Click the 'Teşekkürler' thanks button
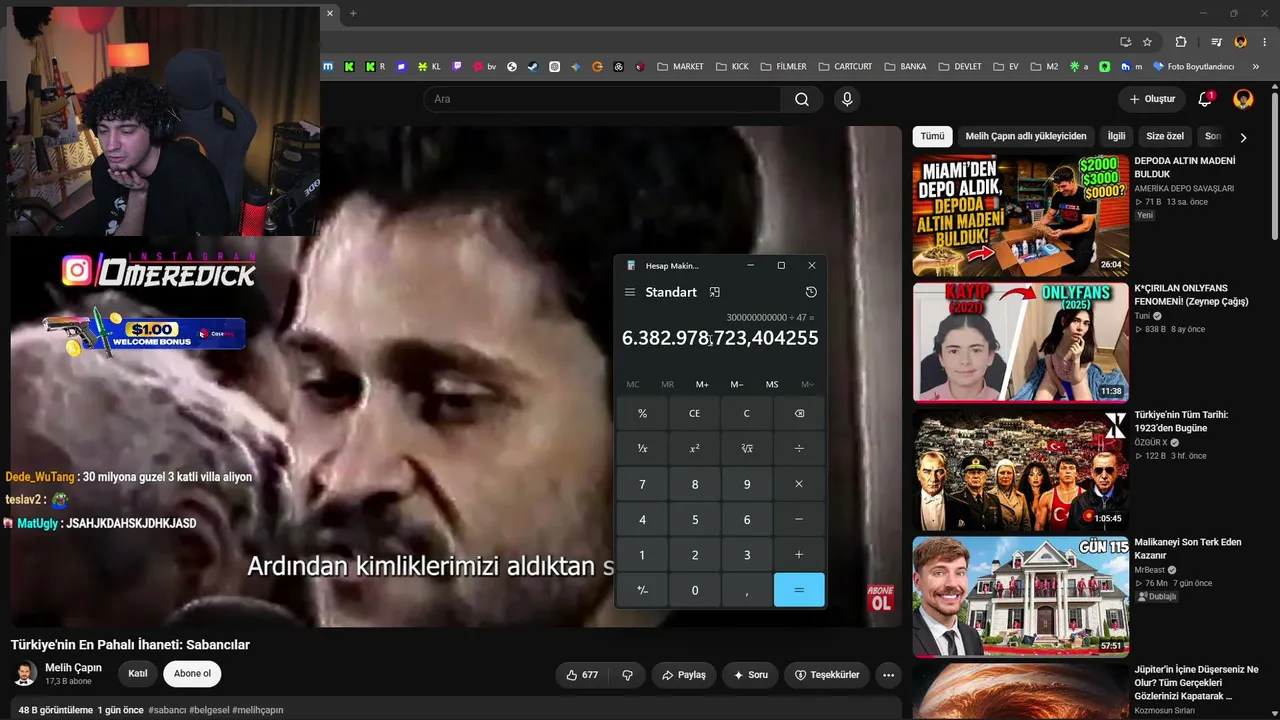The height and width of the screenshot is (720, 1280). point(827,675)
